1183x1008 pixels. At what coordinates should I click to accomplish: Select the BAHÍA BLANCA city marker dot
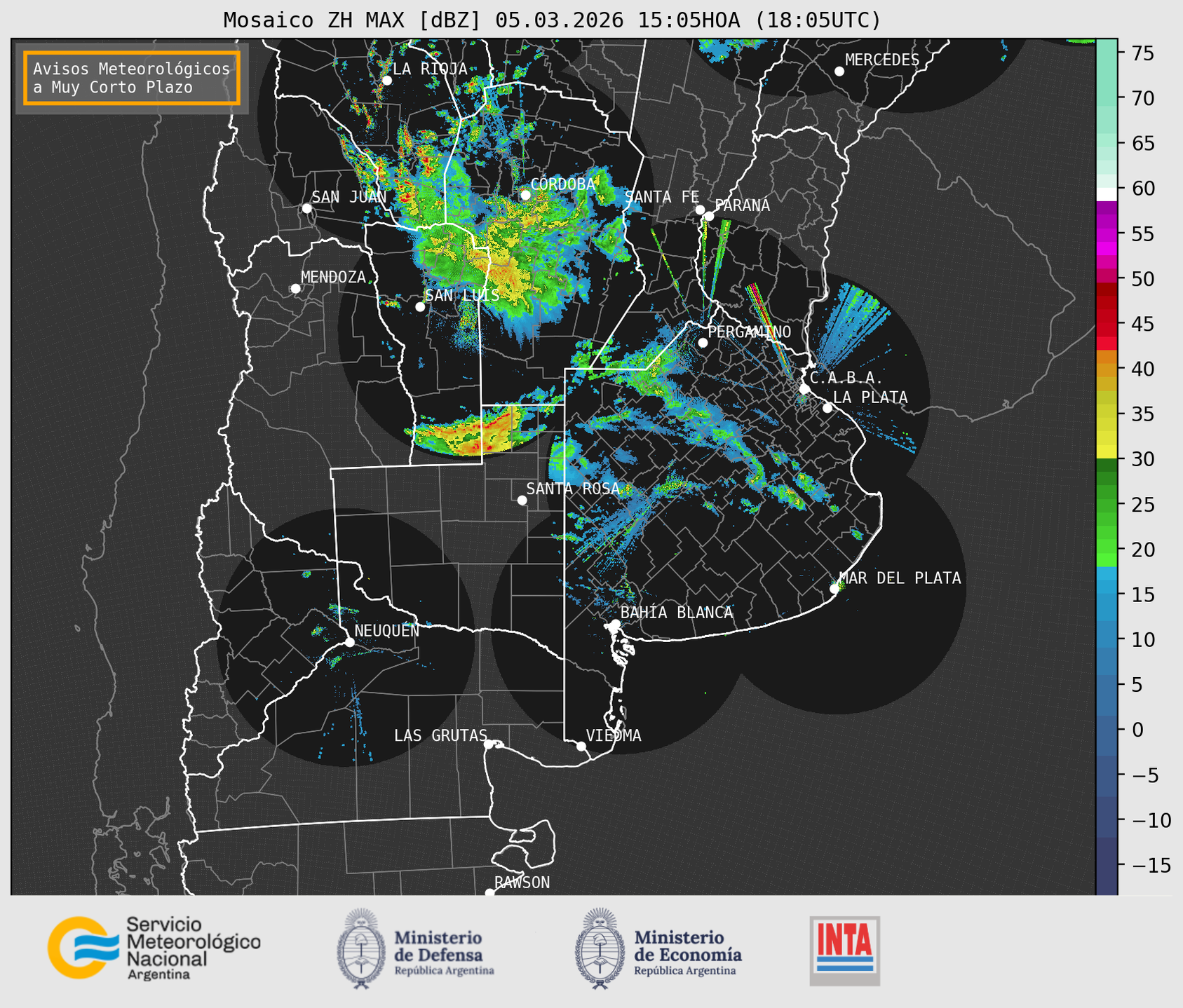(615, 624)
